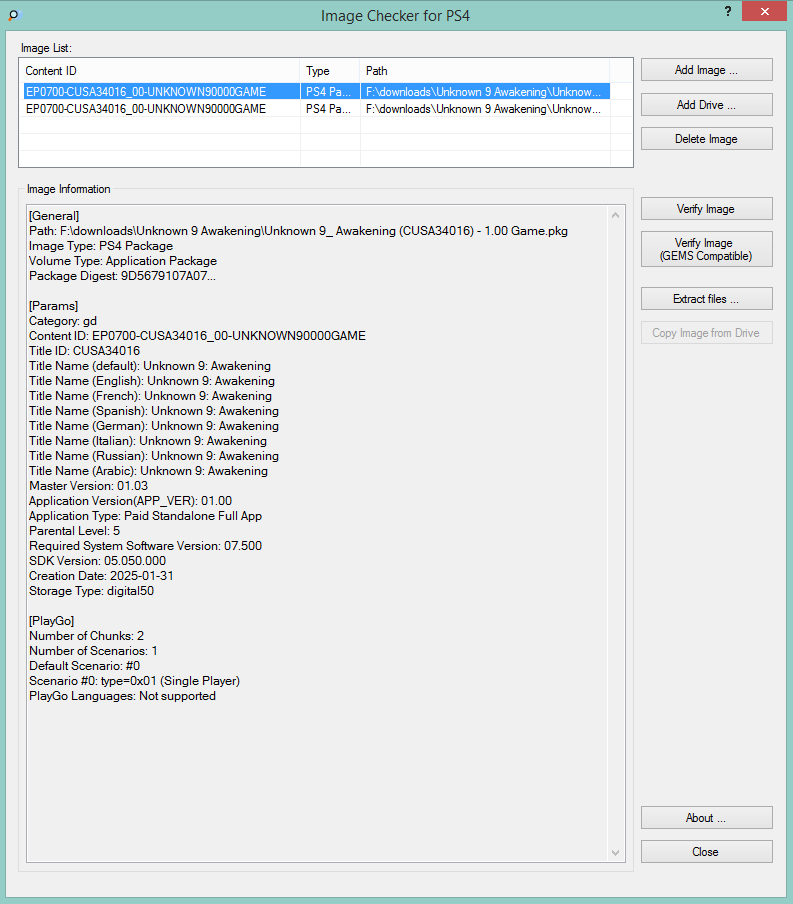Click the Package Digest line
Screen dimensions: 793x904
point(122,276)
